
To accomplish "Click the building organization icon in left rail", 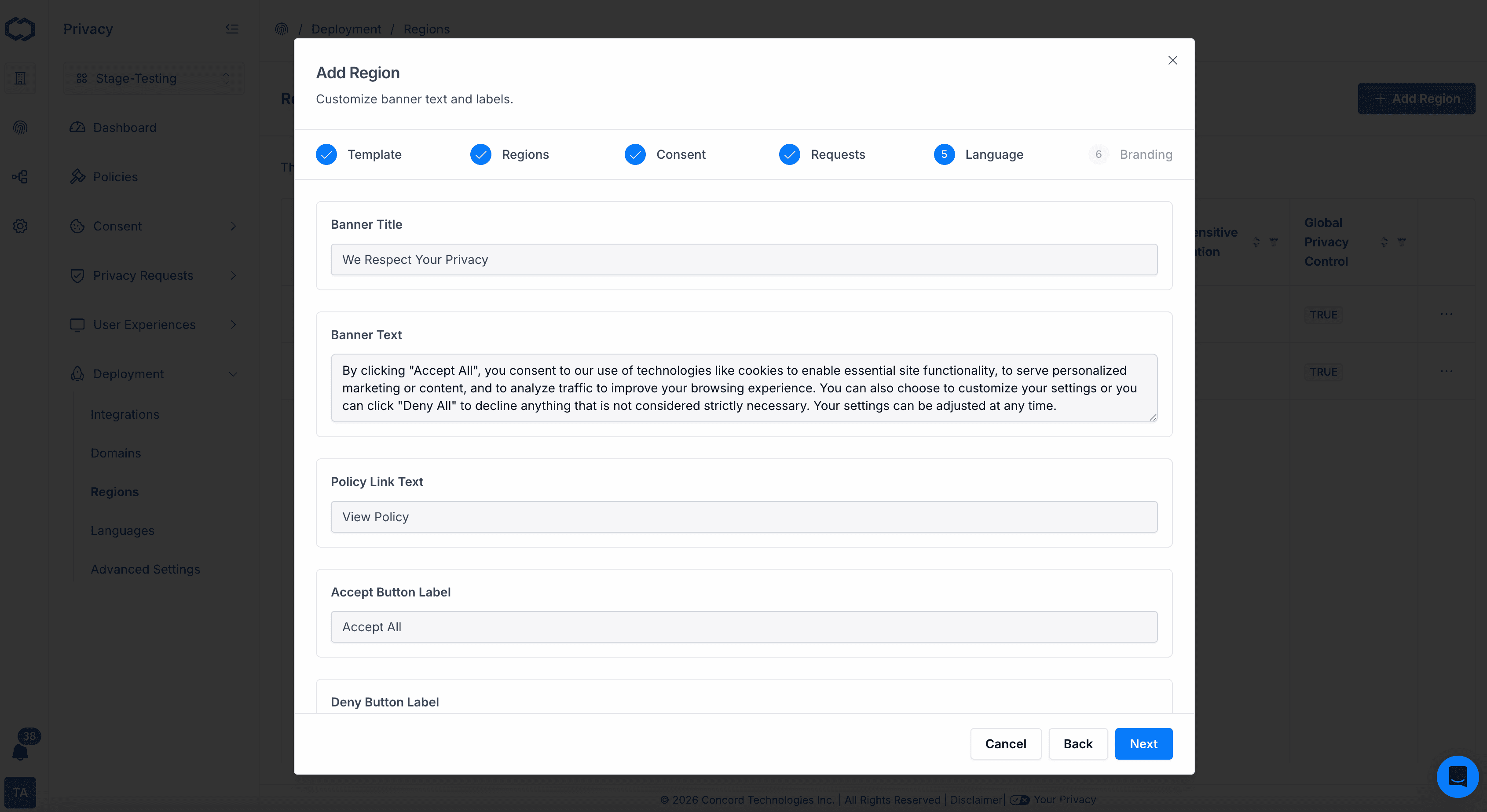I will click(20, 78).
